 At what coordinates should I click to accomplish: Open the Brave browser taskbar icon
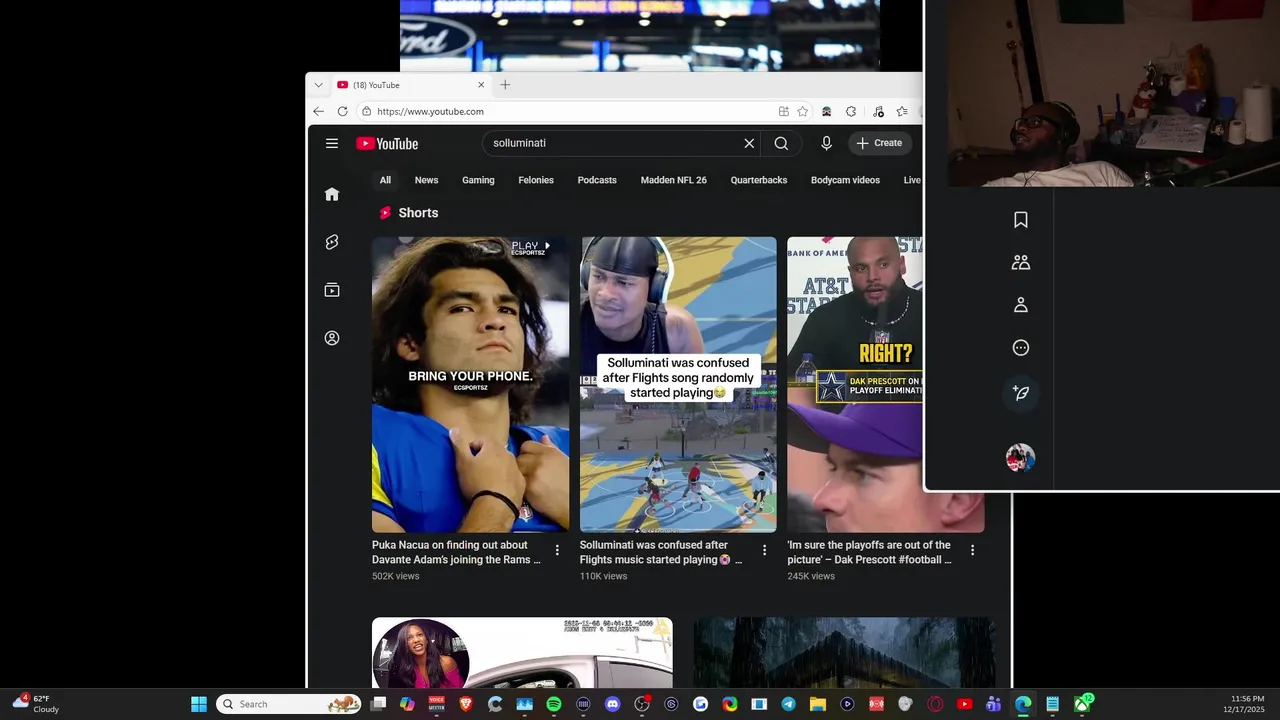[465, 704]
